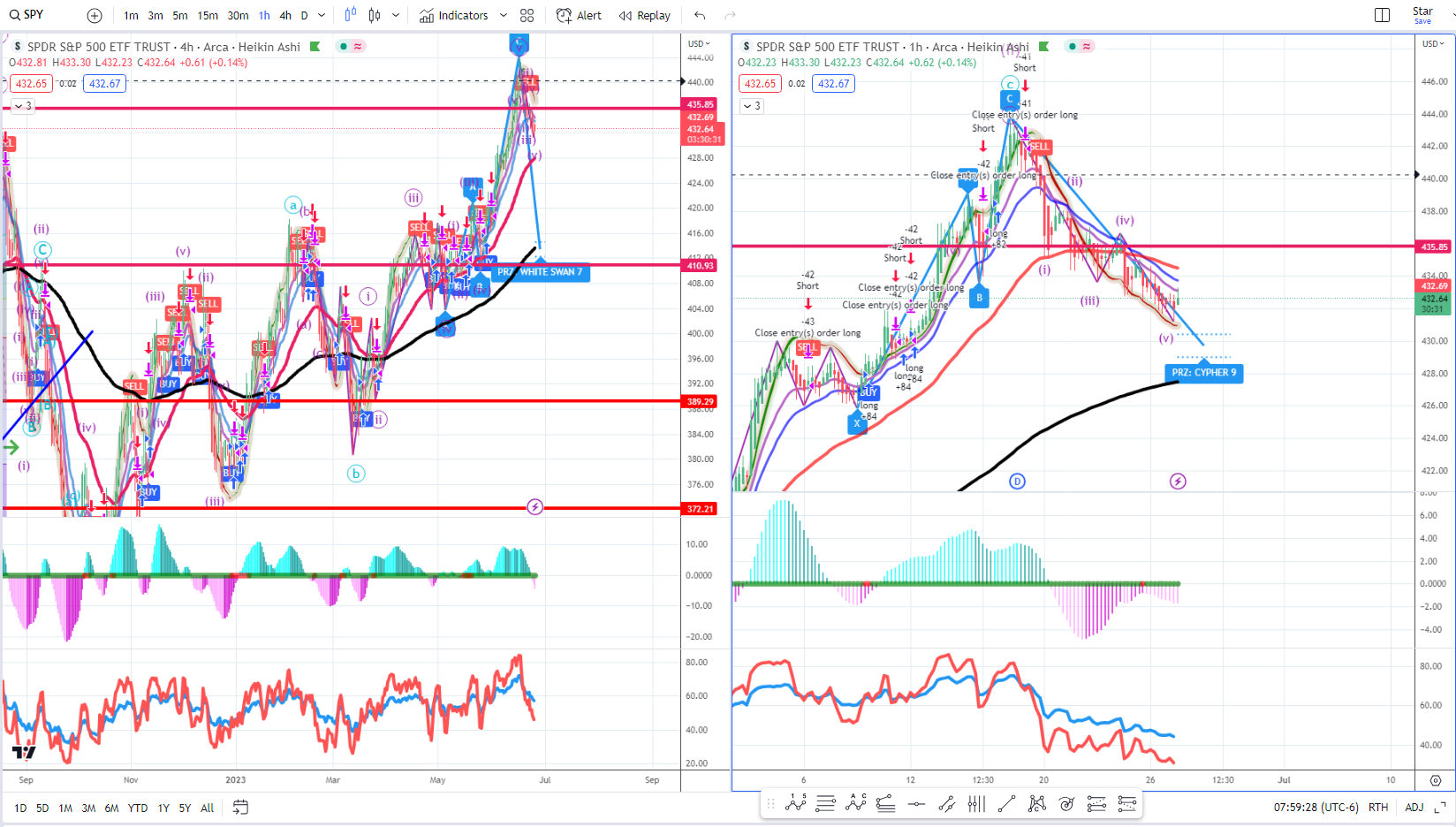Expand USD currency dropdown on right chart
The width and height of the screenshot is (1456, 827).
[1432, 43]
